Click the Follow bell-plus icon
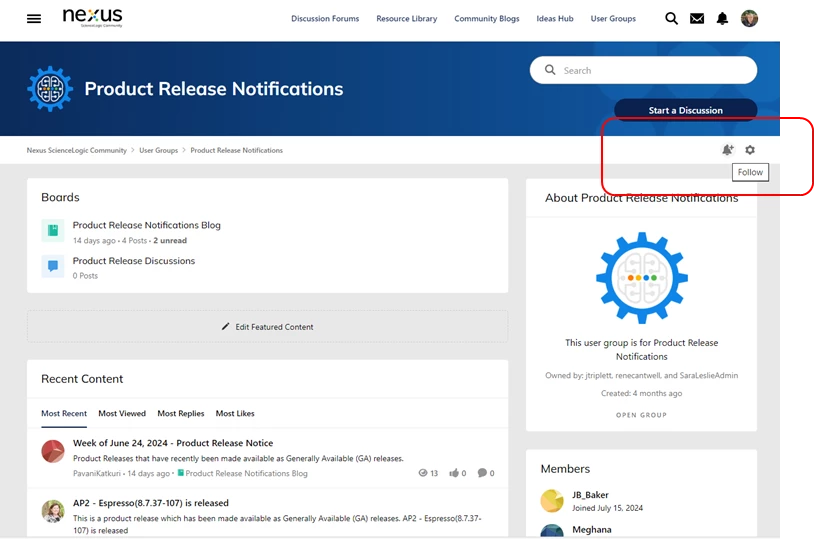 pyautogui.click(x=727, y=150)
